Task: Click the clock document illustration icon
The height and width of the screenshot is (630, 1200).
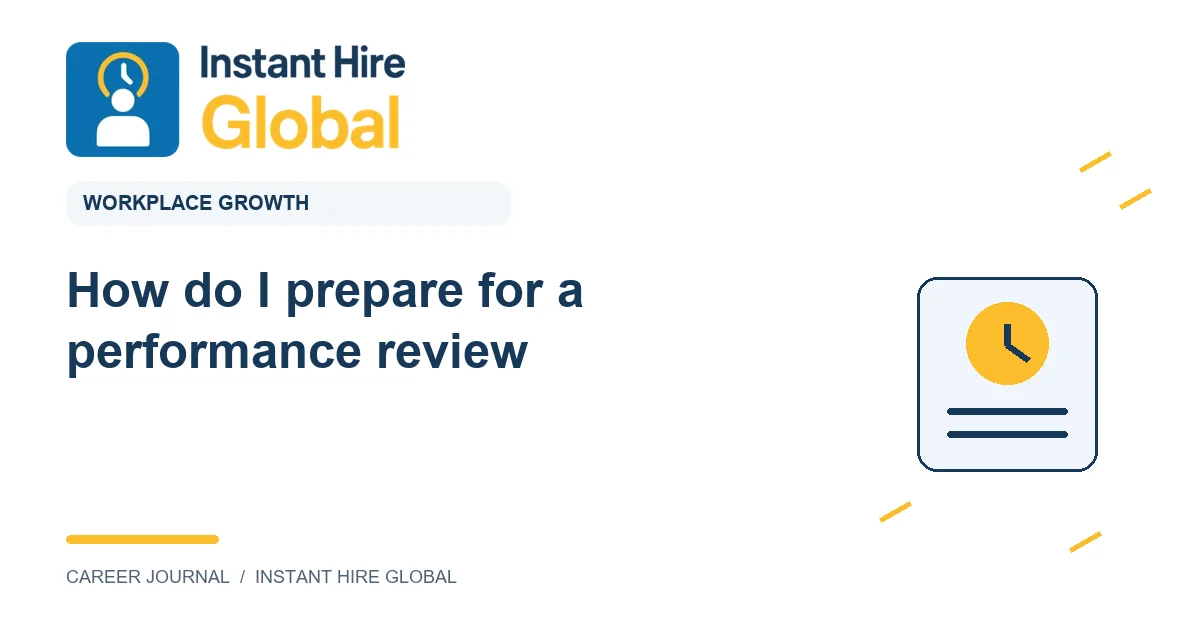Action: click(1007, 374)
